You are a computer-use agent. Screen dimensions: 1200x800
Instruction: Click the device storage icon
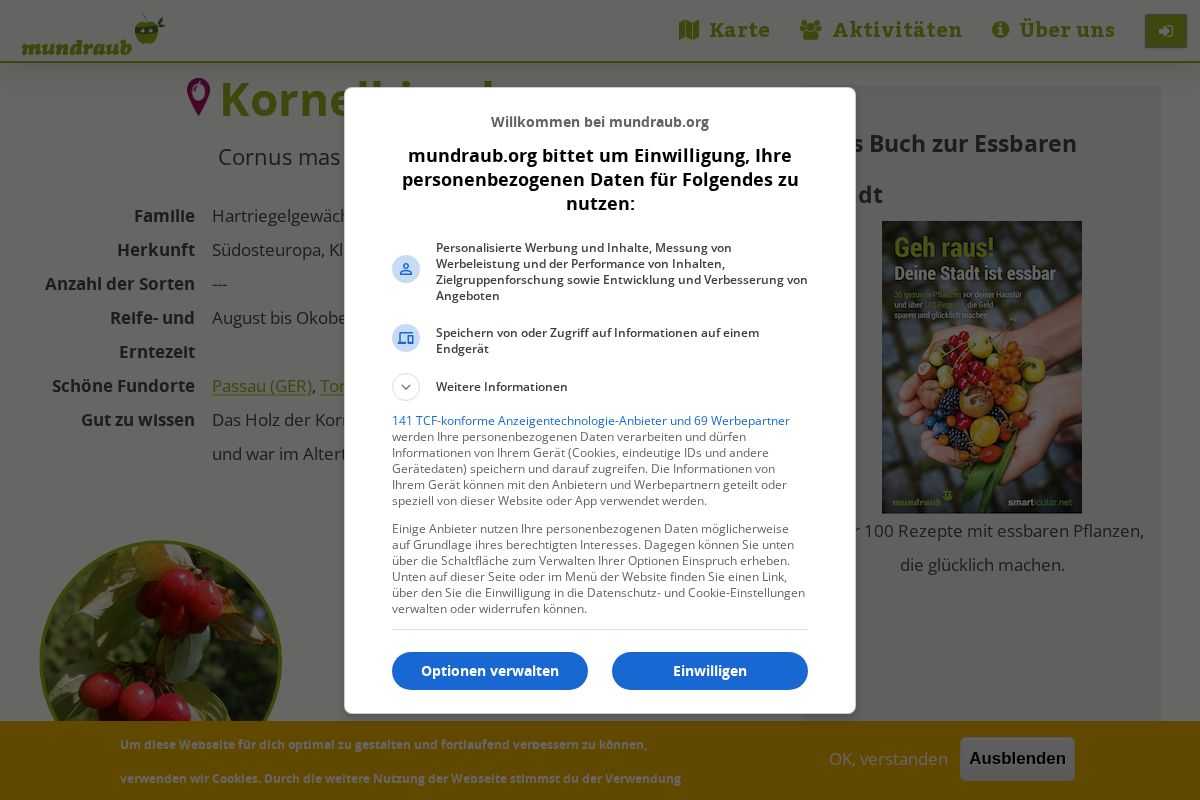pos(406,338)
